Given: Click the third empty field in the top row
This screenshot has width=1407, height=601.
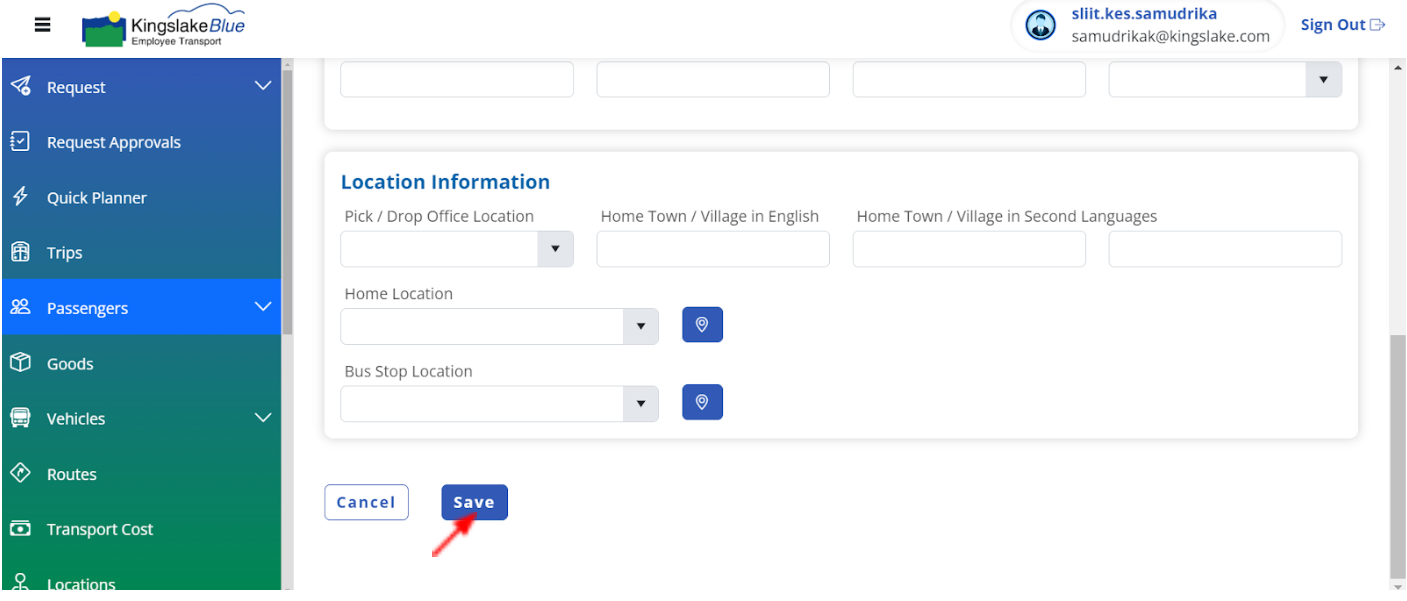Looking at the screenshot, I should [x=969, y=79].
